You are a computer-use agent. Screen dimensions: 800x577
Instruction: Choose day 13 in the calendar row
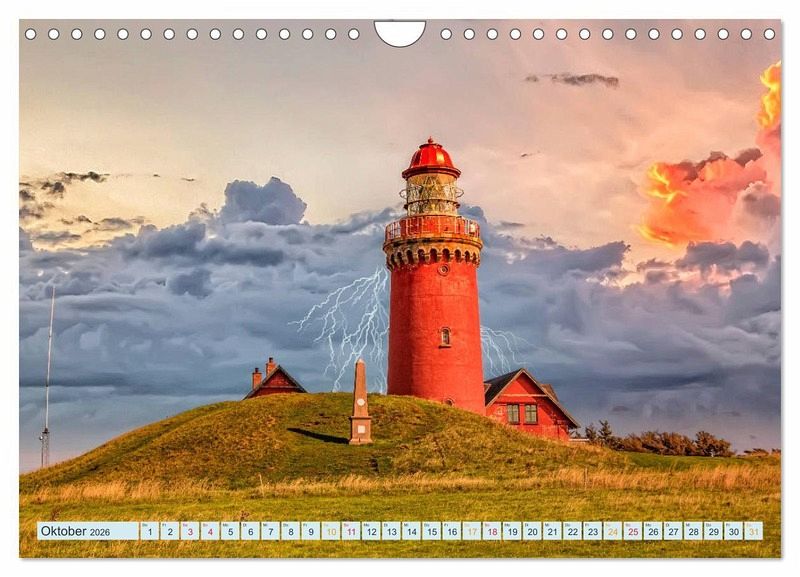point(391,531)
